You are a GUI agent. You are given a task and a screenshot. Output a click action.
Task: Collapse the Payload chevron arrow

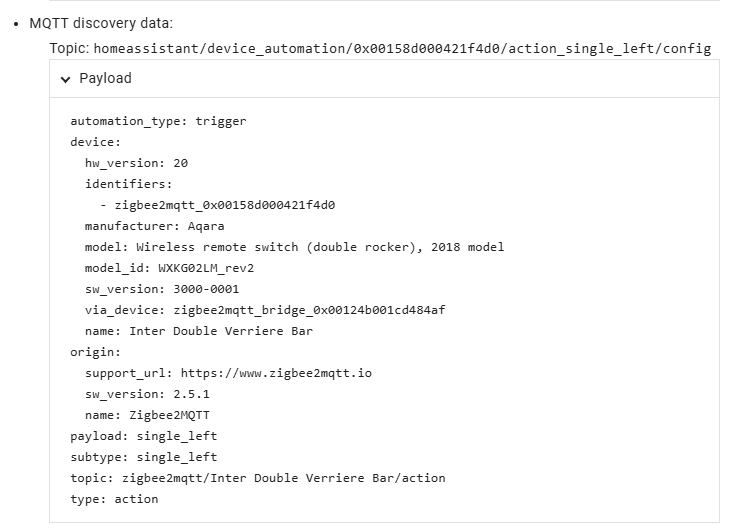[66, 79]
